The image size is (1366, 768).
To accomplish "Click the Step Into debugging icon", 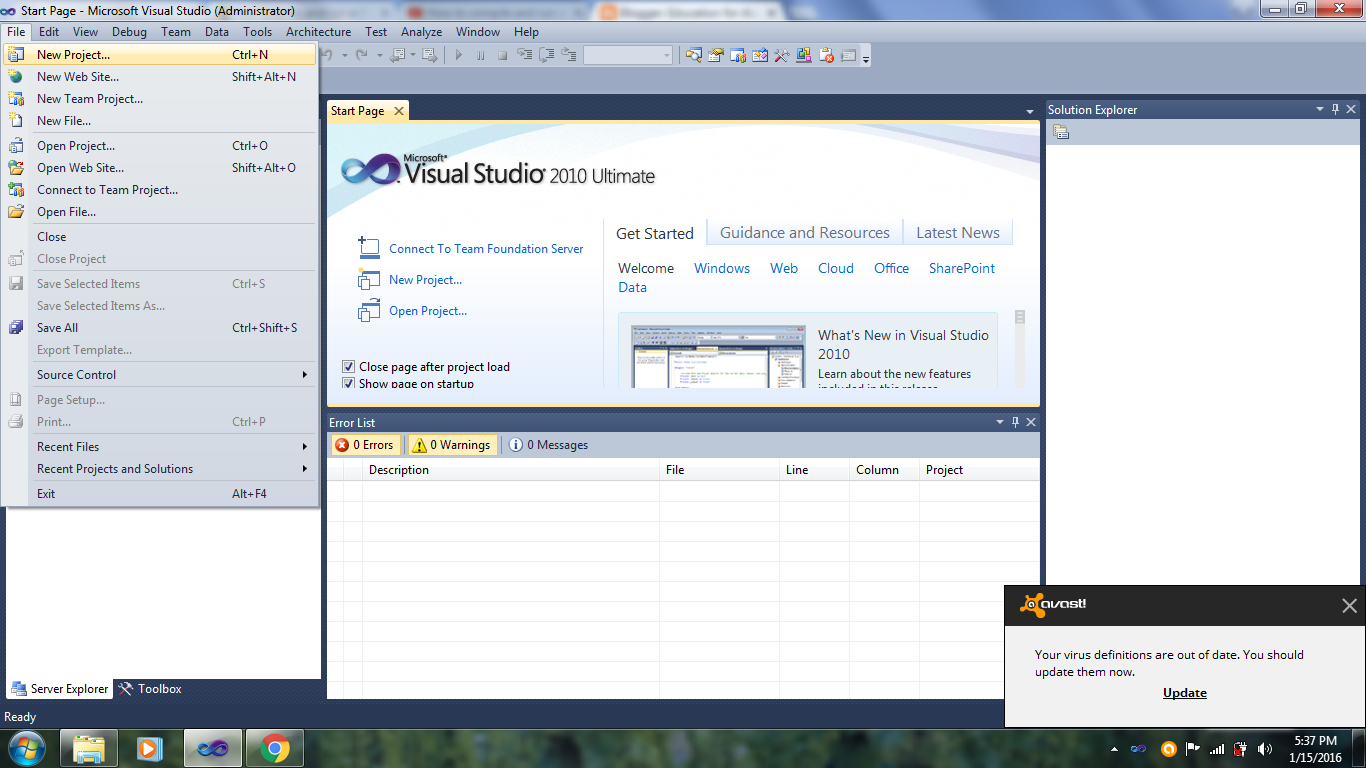I will coord(526,56).
